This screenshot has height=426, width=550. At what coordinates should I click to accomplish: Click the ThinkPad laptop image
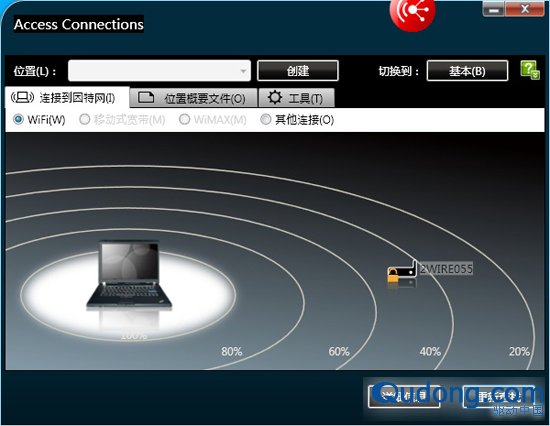tap(129, 275)
